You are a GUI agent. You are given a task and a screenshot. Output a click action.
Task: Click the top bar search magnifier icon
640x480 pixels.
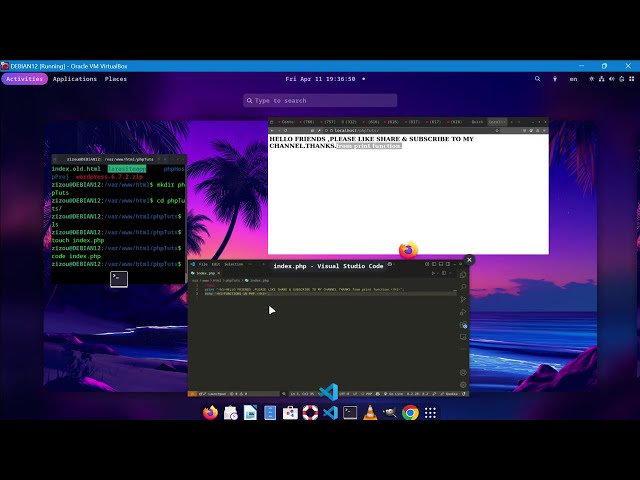tap(538, 79)
